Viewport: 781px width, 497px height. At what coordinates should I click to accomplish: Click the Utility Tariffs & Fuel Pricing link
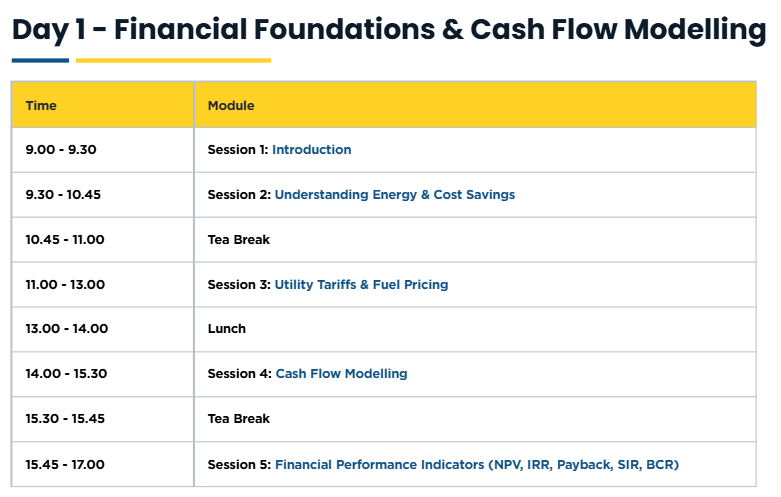coord(361,285)
